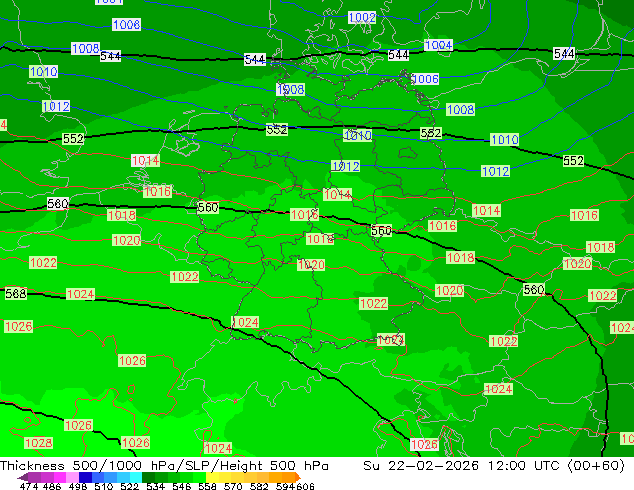Click the 582 value on the legend scale
This screenshot has height=490, width=634.
point(259,486)
